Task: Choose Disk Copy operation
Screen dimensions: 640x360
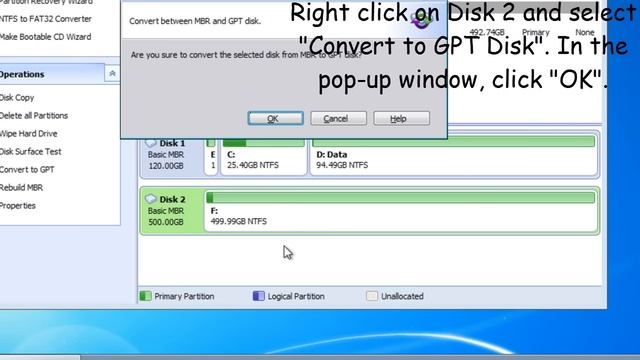Action: [17, 98]
